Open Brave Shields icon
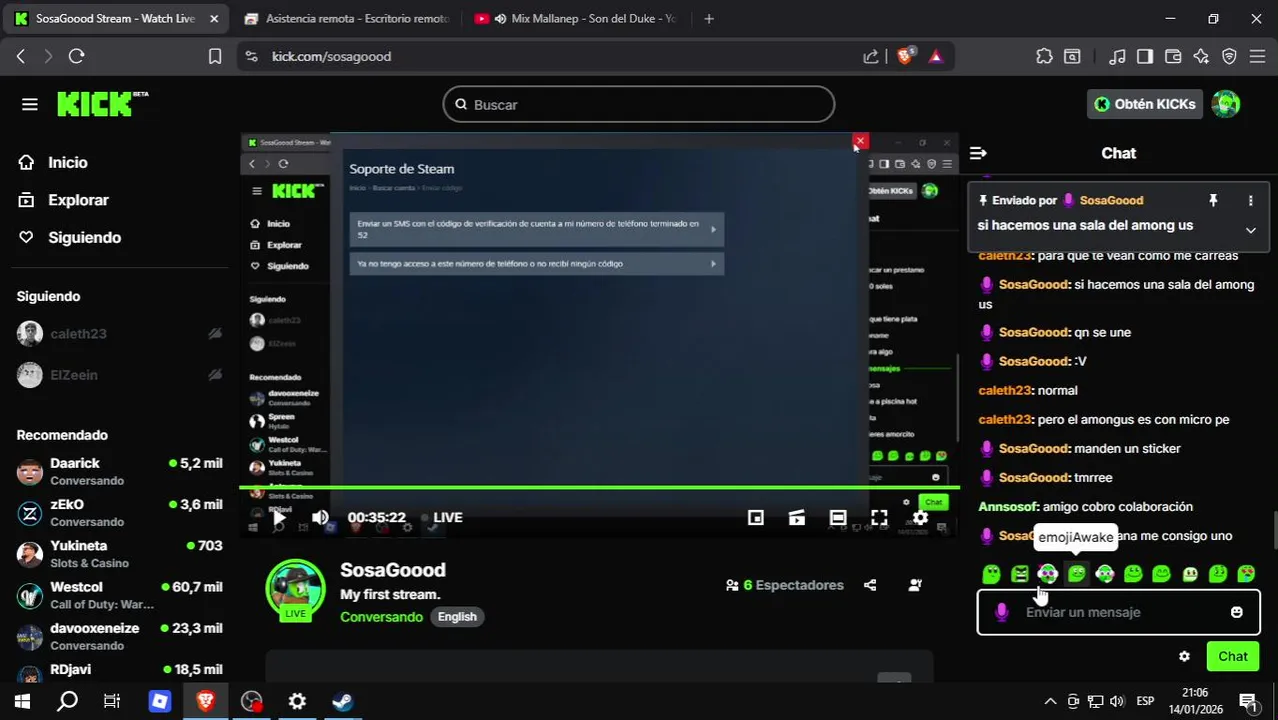Viewport: 1278px width, 720px height. tap(905, 56)
